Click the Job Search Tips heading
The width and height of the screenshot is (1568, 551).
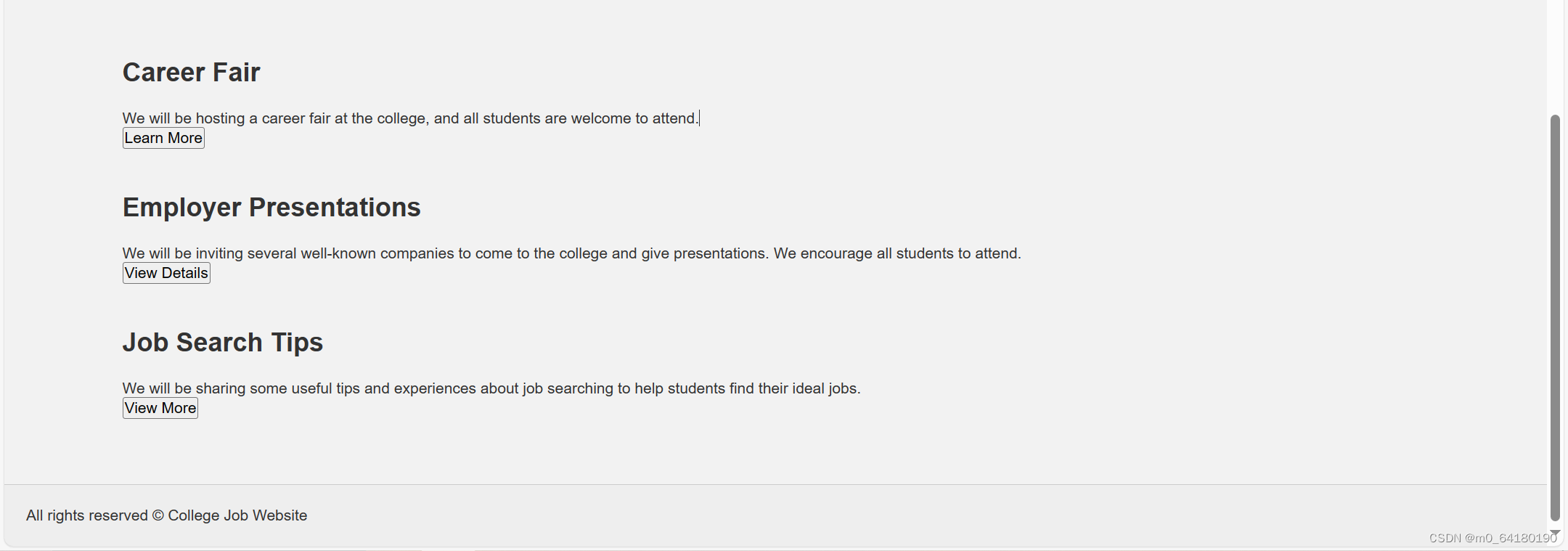[x=223, y=343]
